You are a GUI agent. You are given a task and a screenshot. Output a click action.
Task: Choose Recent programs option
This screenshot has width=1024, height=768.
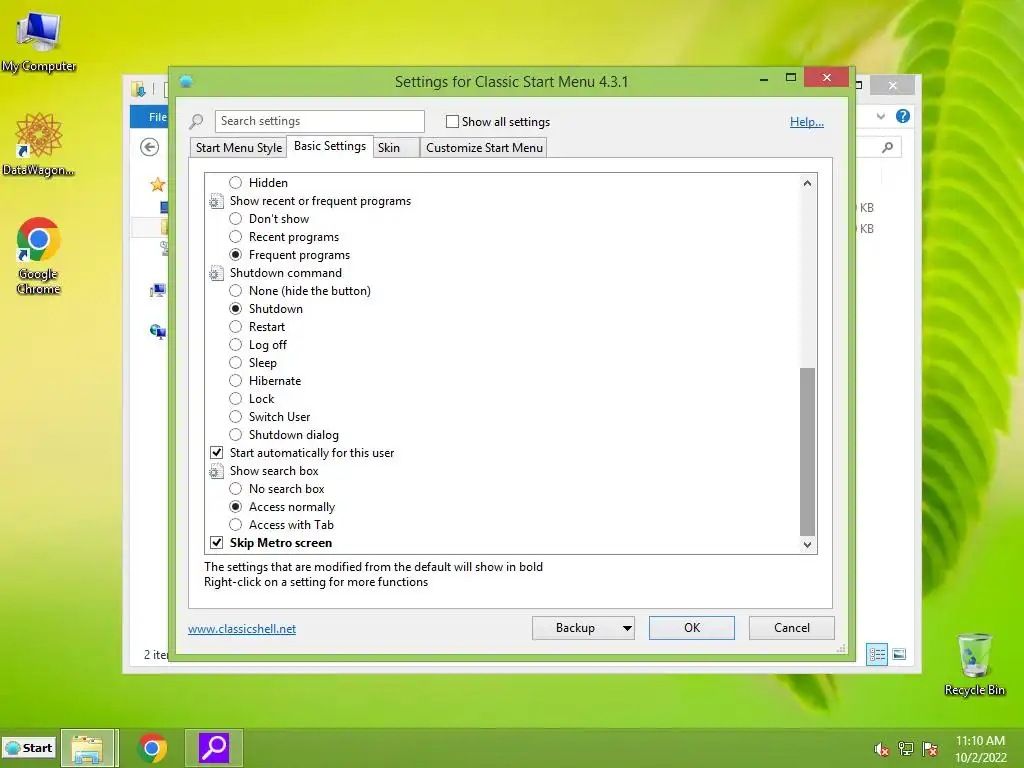236,237
